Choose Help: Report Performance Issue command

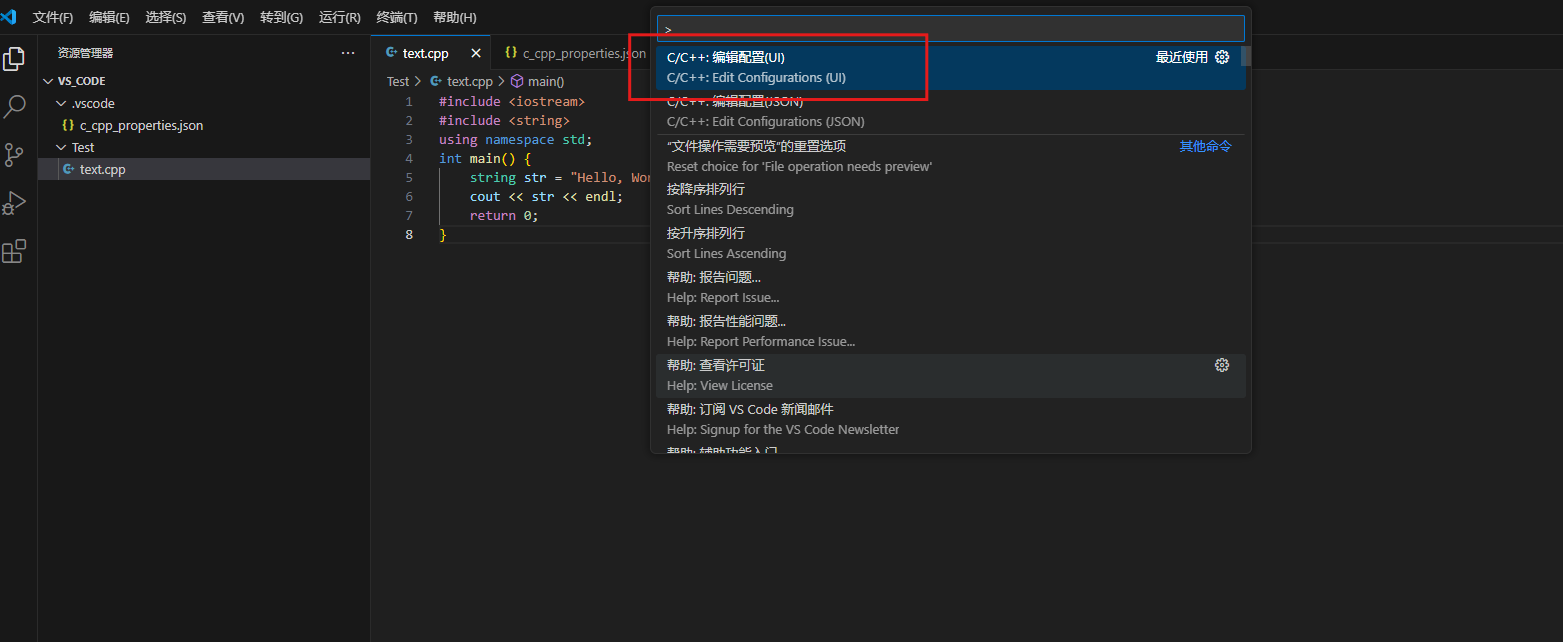(x=950, y=331)
